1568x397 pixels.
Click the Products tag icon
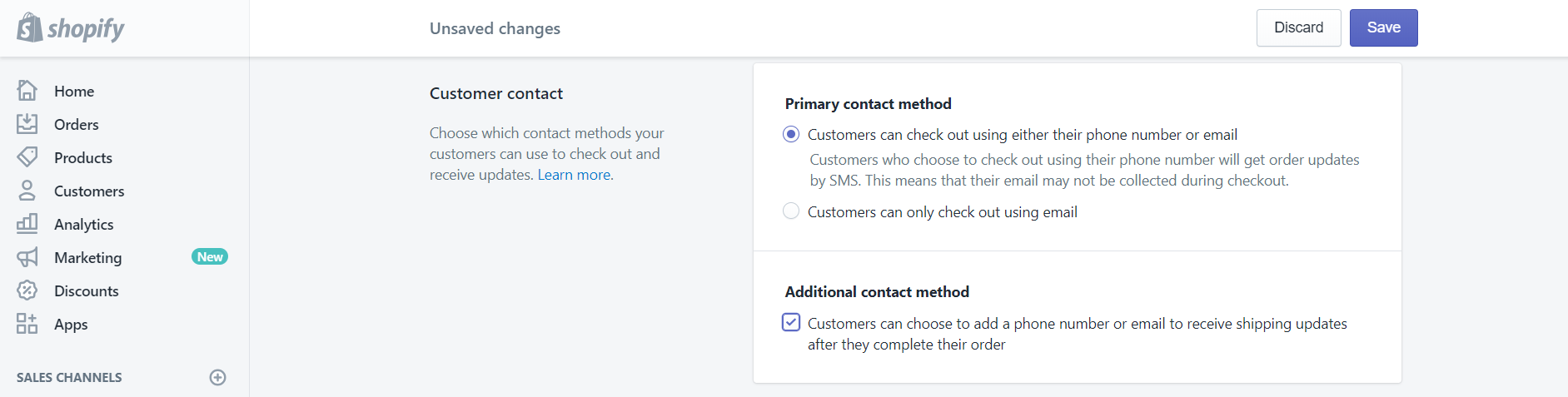pos(27,156)
